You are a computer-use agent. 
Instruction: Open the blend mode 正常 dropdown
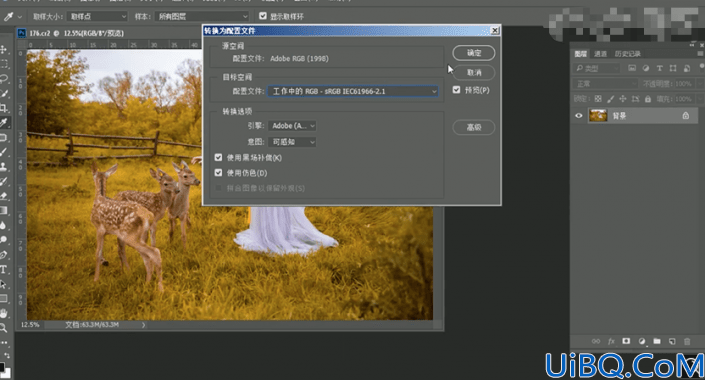tap(605, 84)
